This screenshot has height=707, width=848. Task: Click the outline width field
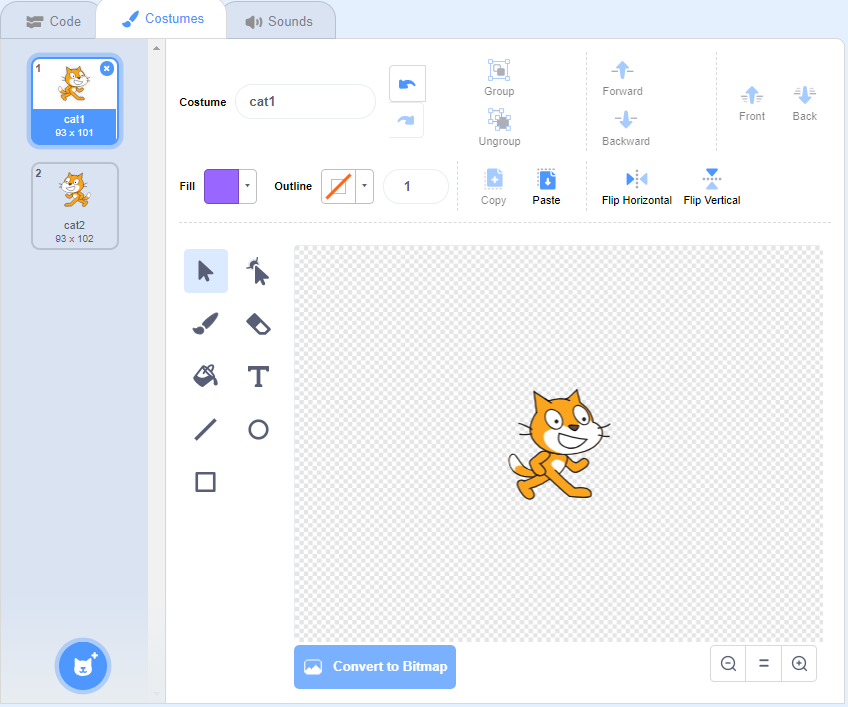pos(415,186)
